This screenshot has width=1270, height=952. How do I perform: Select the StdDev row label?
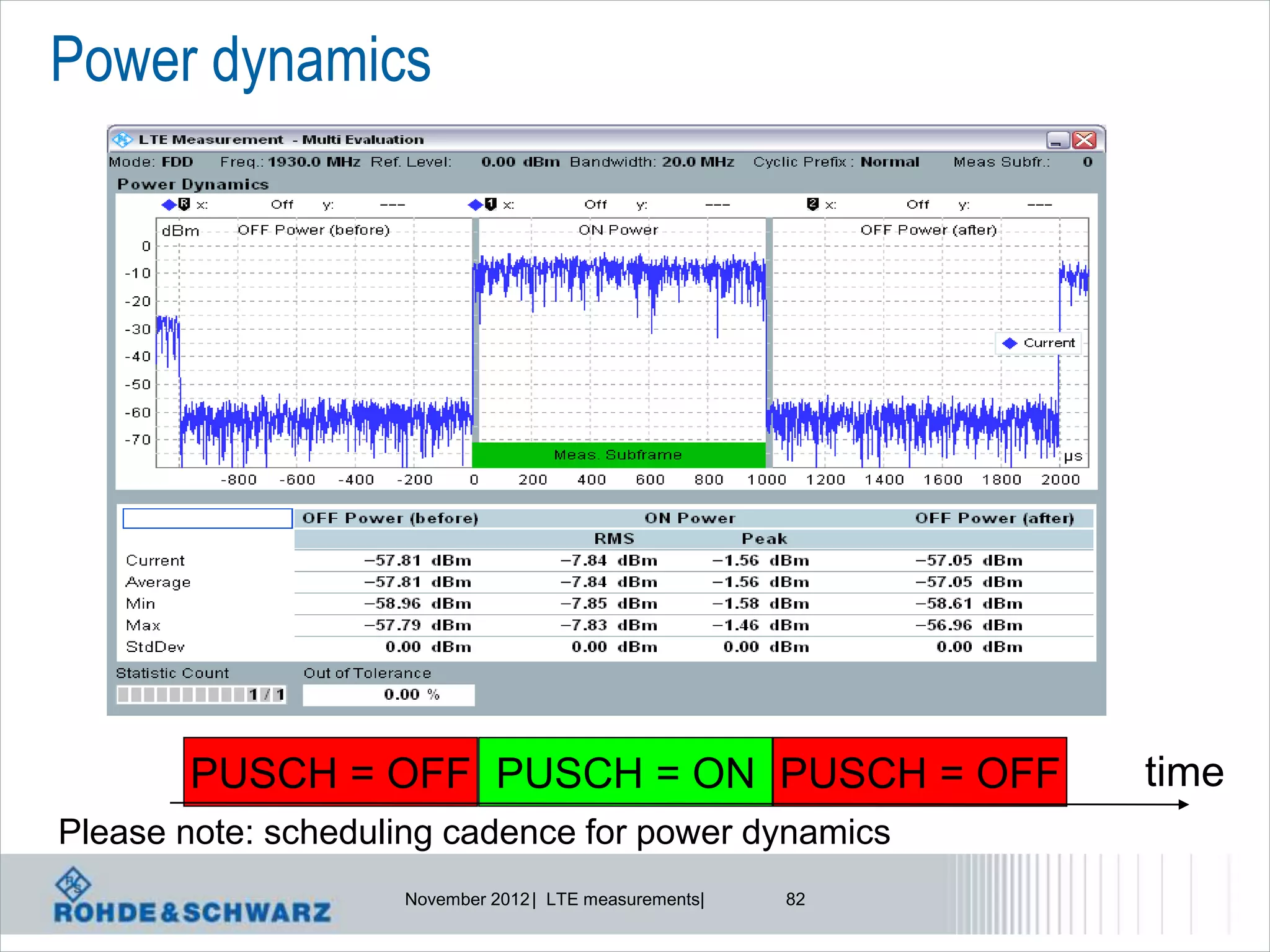155,647
